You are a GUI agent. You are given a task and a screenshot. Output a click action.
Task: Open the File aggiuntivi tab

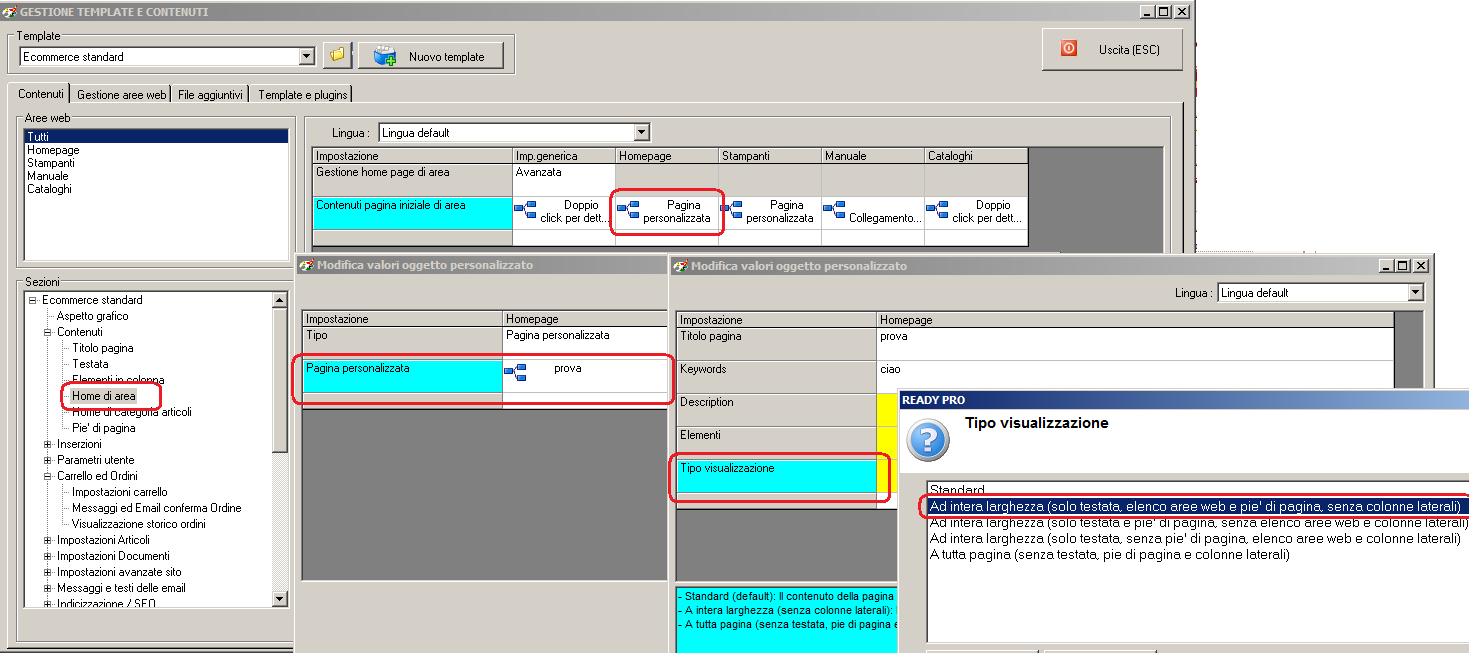tap(210, 95)
